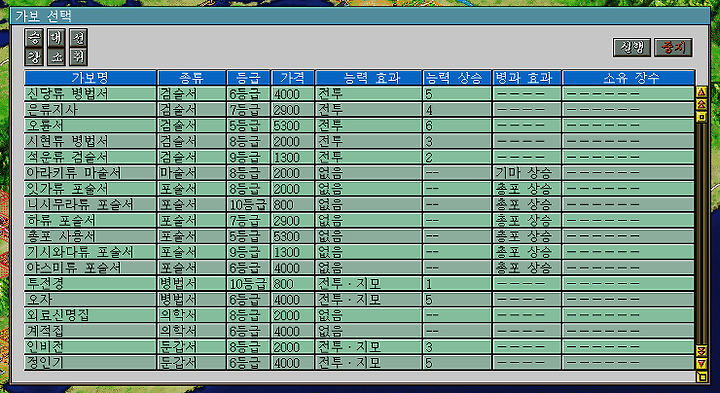Sort by the 가보명 column header
This screenshot has height=393, width=720.
(x=90, y=78)
